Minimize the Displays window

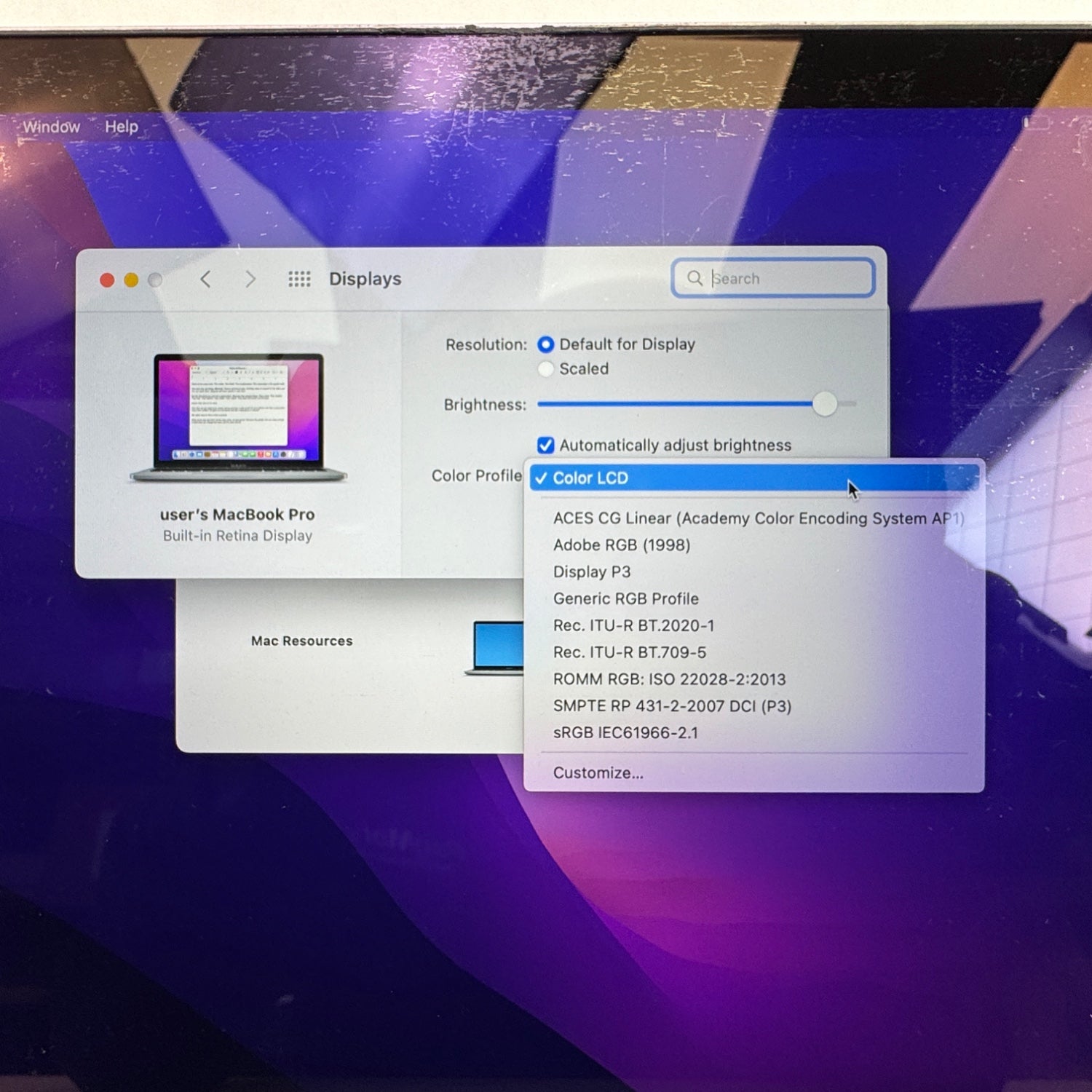(131, 280)
